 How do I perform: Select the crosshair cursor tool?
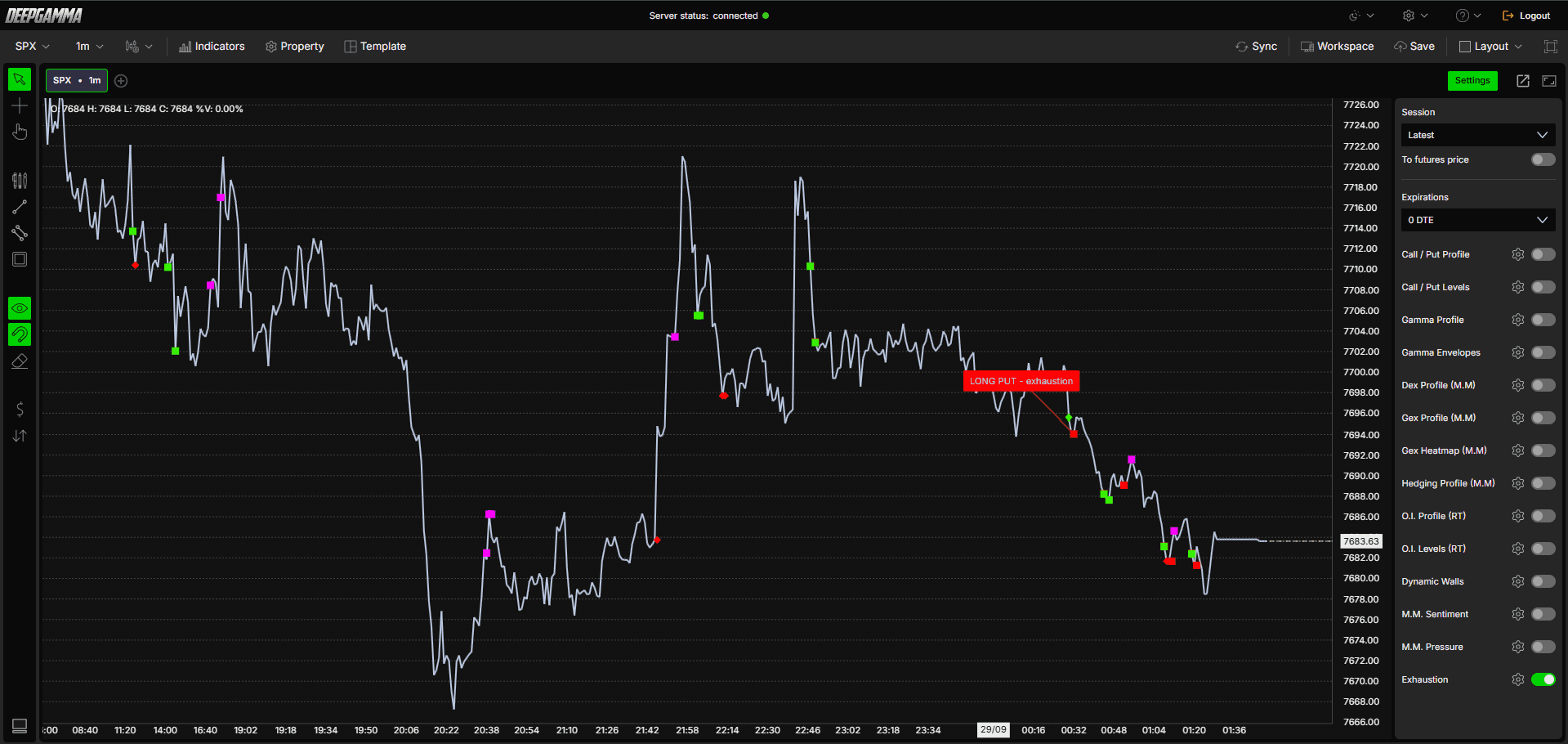(x=20, y=105)
